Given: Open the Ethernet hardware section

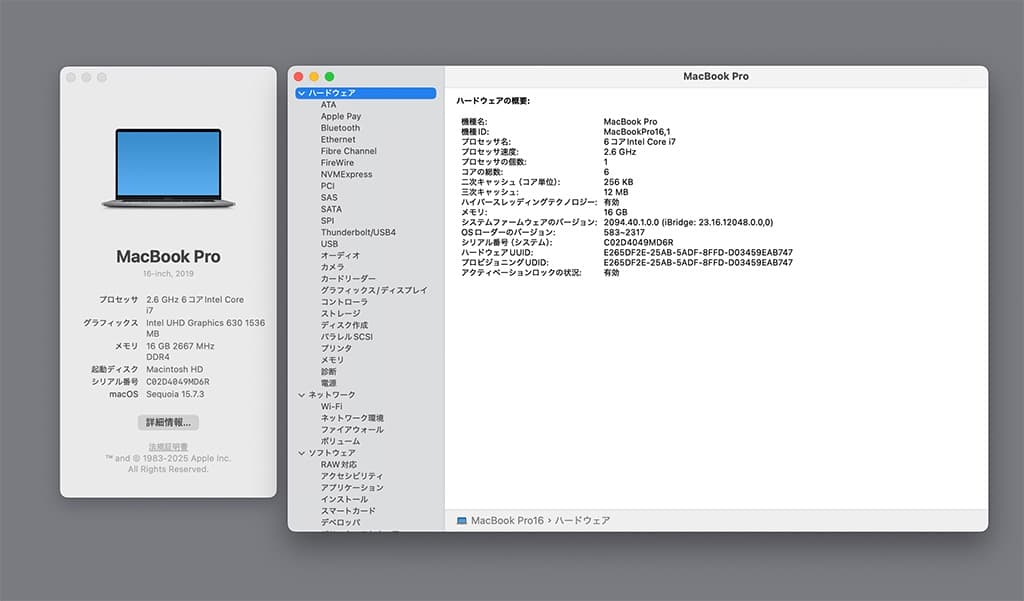Looking at the screenshot, I should tap(339, 139).
